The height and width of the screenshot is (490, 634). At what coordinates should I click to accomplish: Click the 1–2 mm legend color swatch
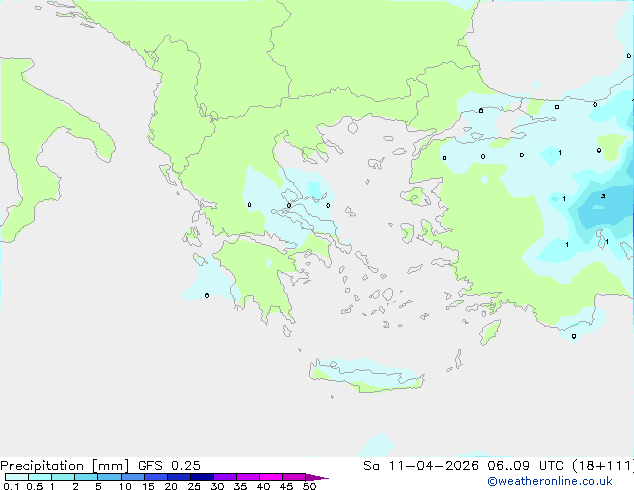click(x=63, y=477)
